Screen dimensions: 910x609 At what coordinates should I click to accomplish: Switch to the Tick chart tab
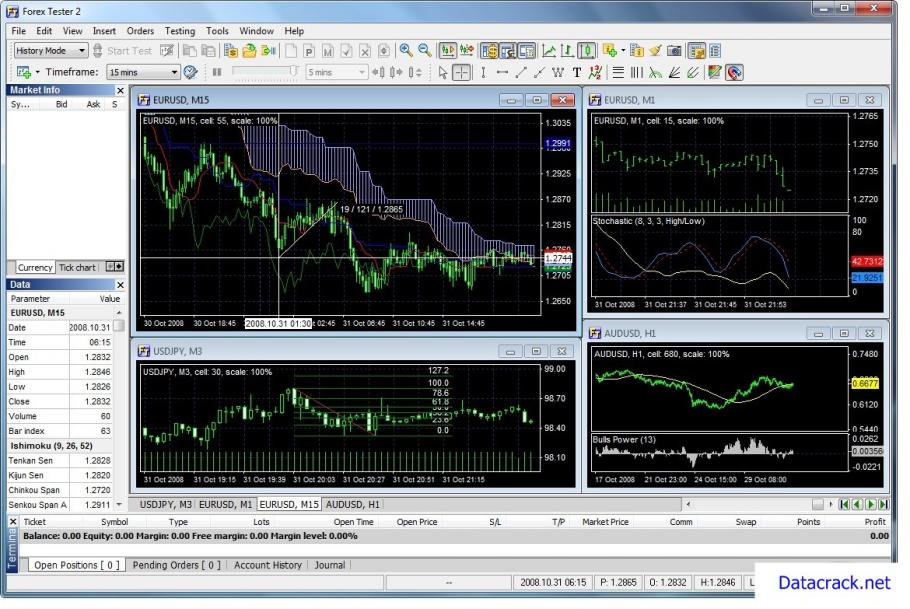pos(77,267)
